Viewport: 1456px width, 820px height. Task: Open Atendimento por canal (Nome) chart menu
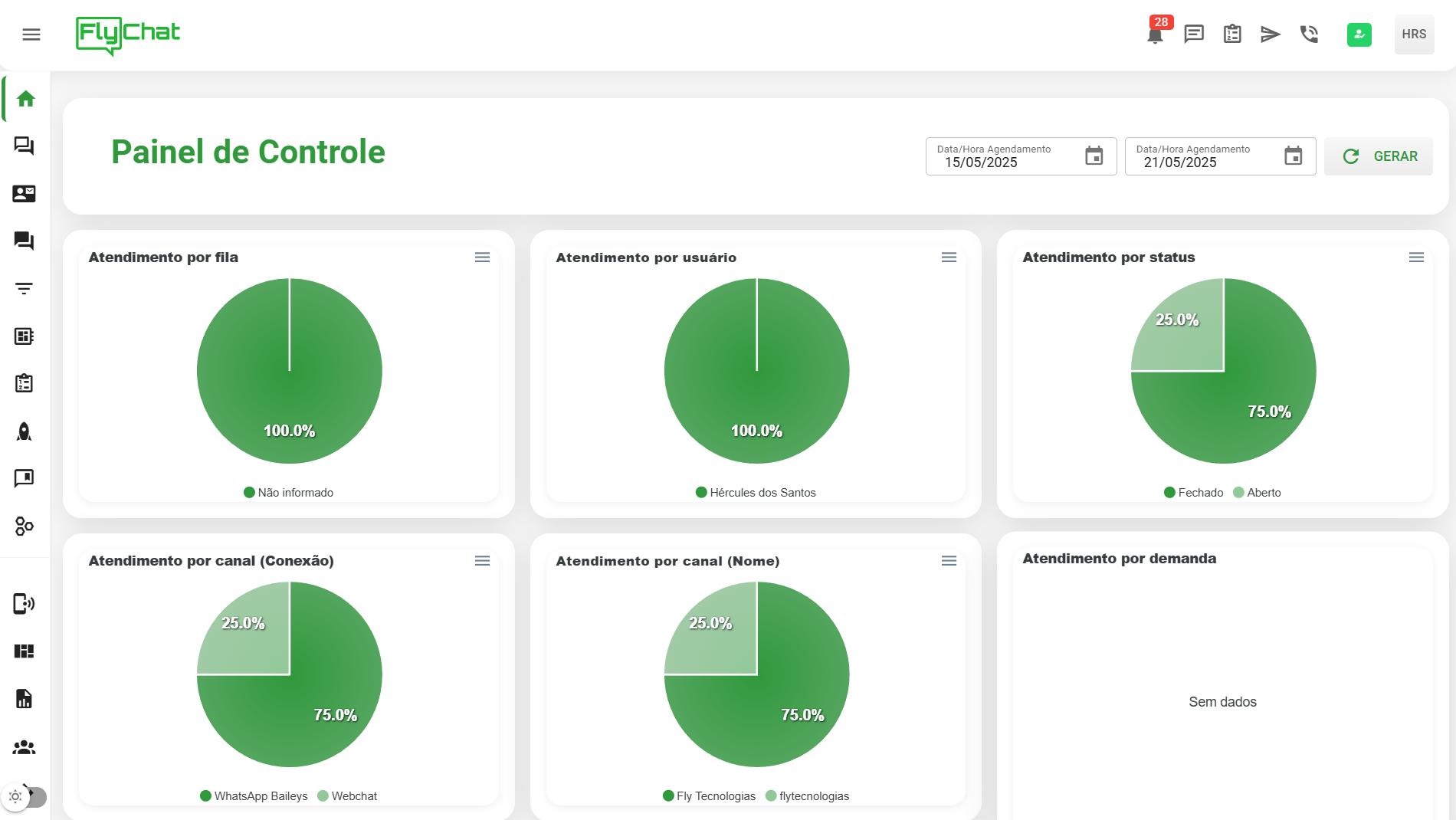pyautogui.click(x=949, y=561)
